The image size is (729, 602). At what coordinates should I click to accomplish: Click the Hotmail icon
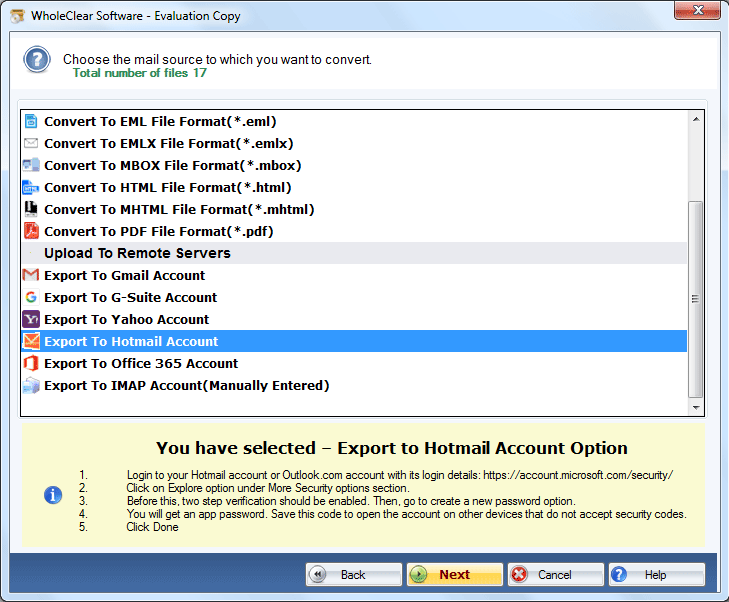[x=31, y=341]
